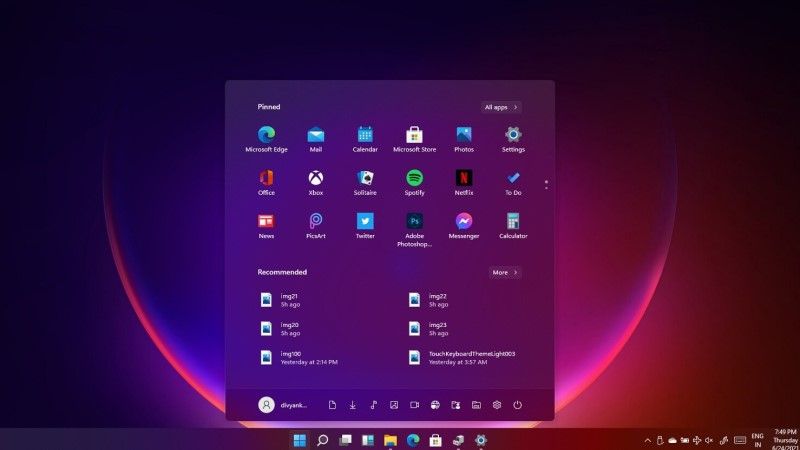
Task: Open the Personal folder shortcut in Start footer
Action: pos(456,405)
